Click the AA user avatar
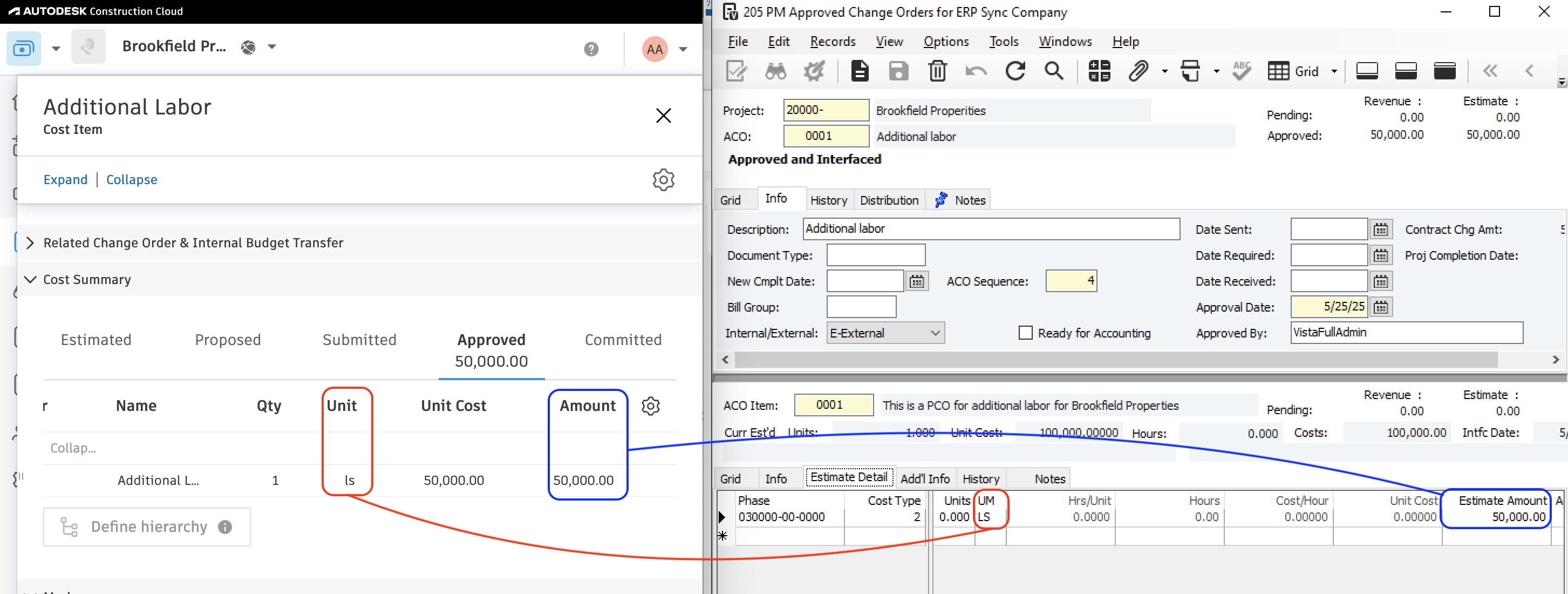This screenshot has height=594, width=1568. click(x=655, y=49)
